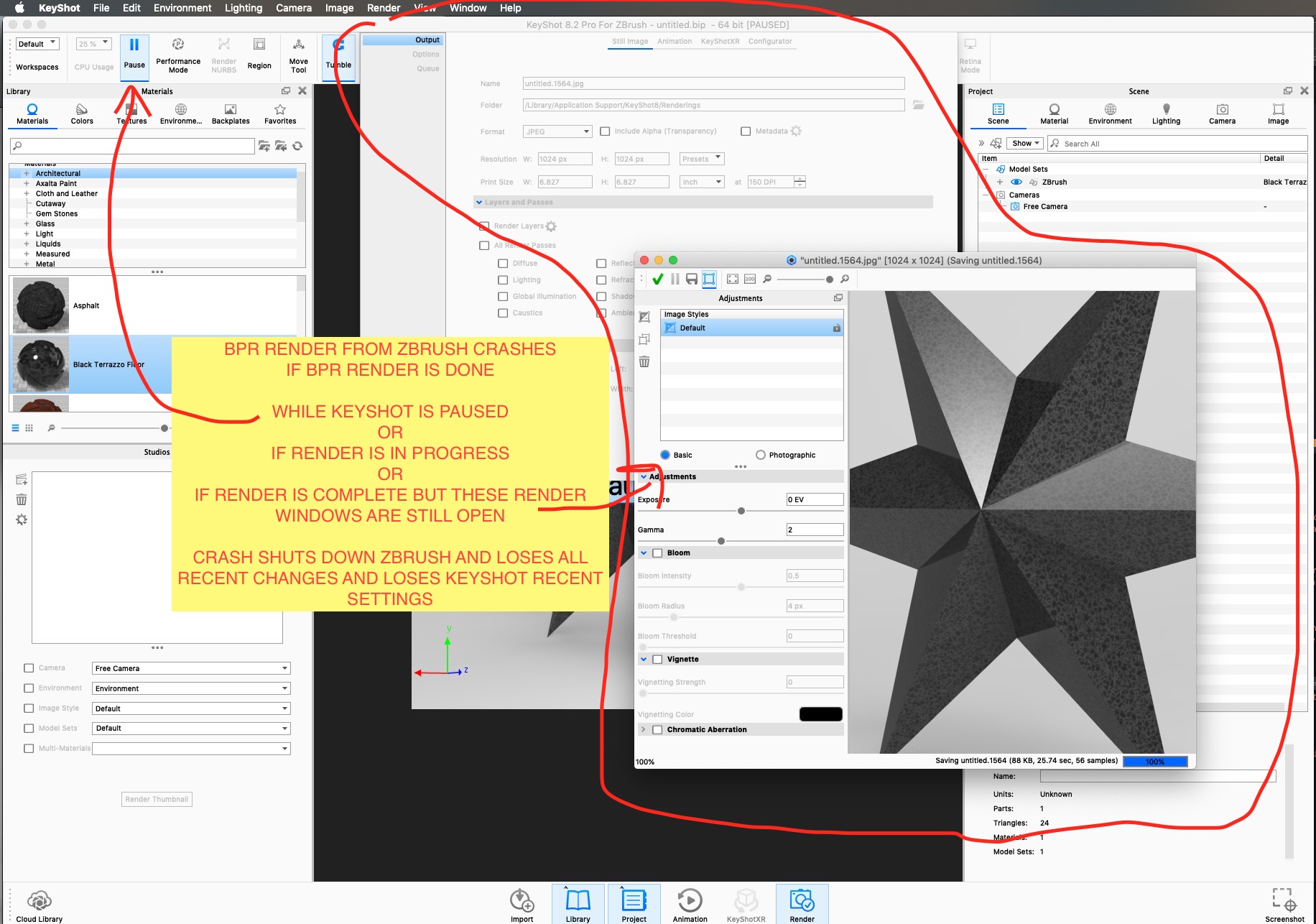This screenshot has width=1316, height=924.
Task: Click delete image style trash icon
Action: [x=644, y=361]
